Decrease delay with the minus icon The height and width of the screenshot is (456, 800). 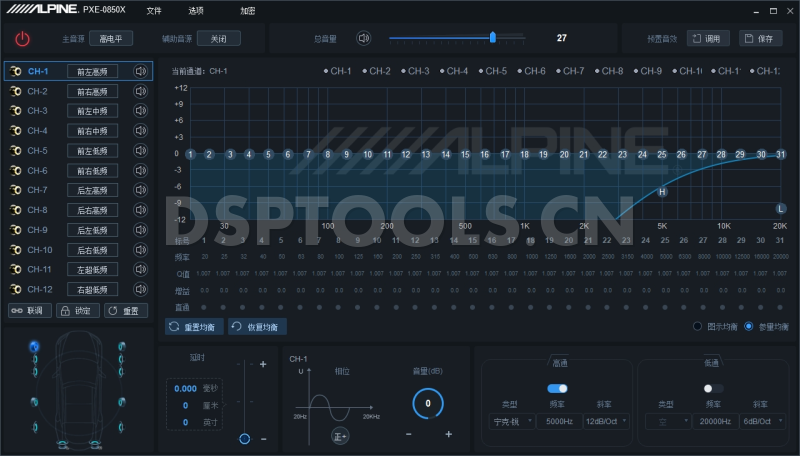264,439
